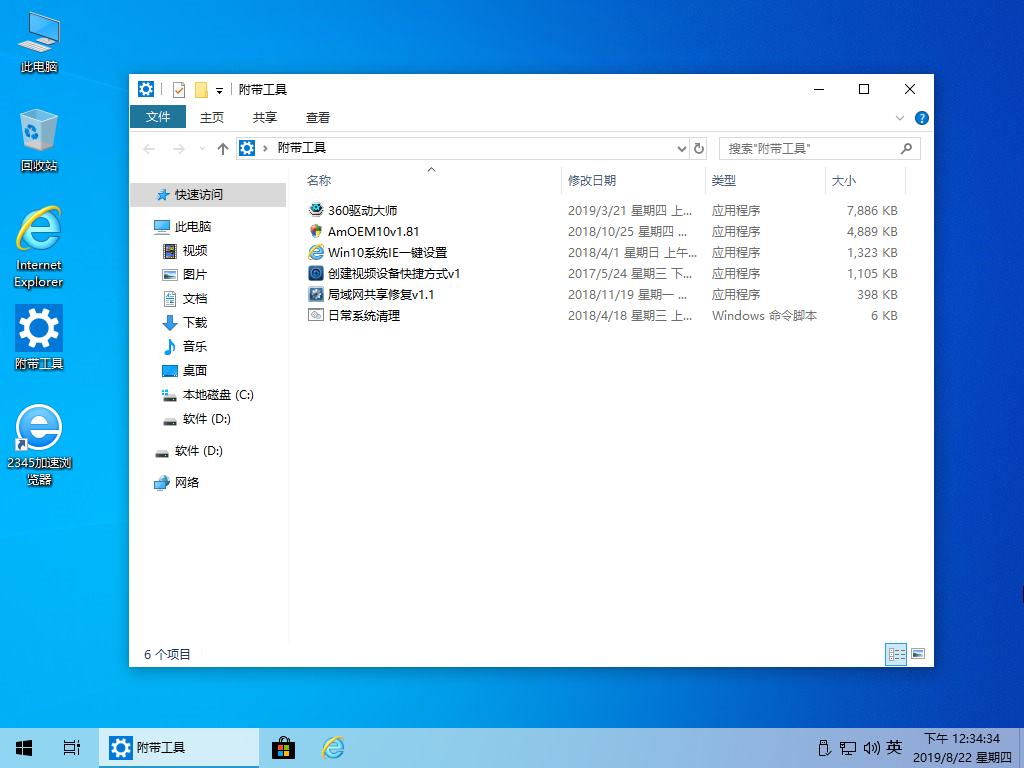
Task: Select the AmOEM10v1.81 shield icon
Action: [x=316, y=231]
